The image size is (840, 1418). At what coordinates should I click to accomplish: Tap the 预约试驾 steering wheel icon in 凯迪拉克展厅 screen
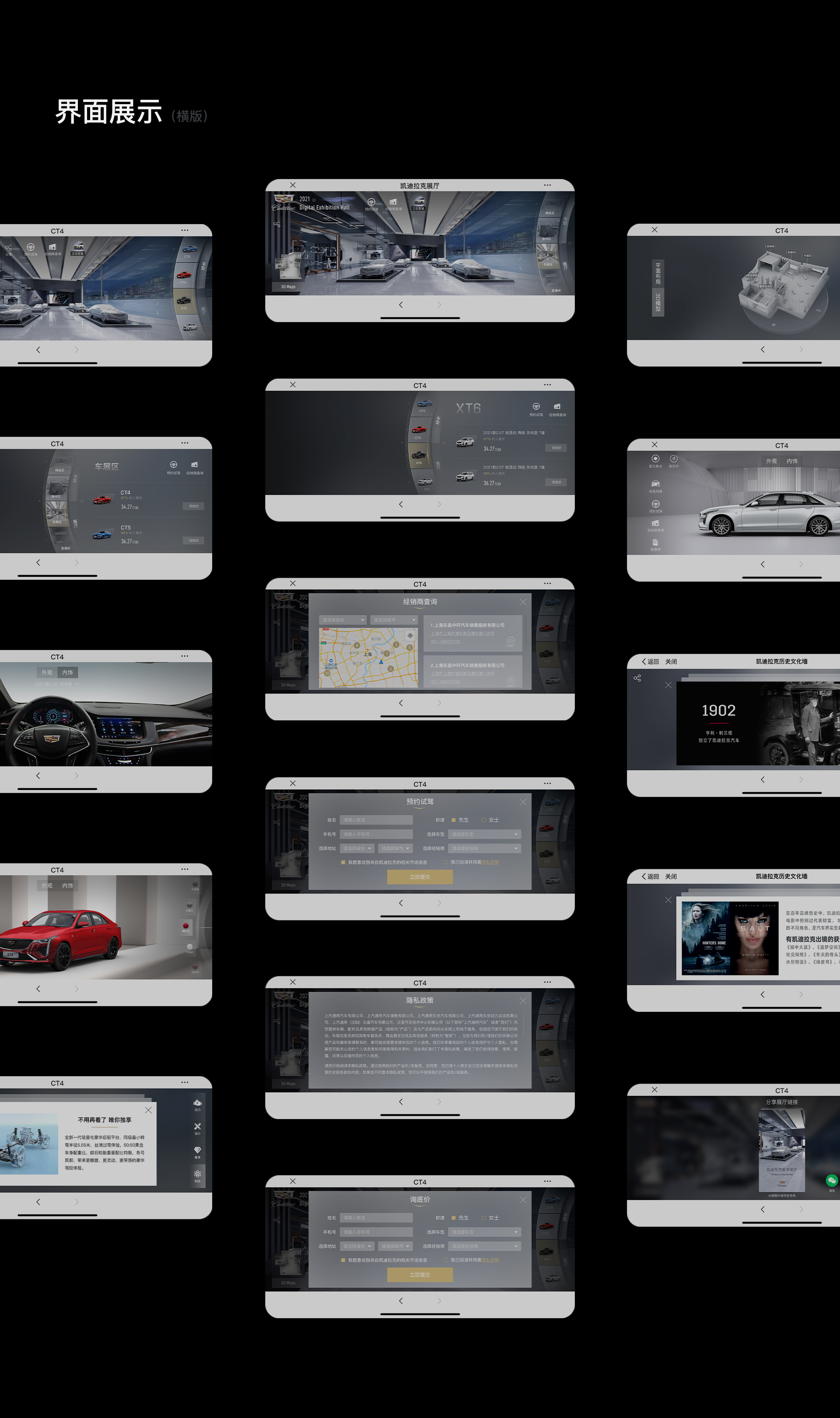point(371,202)
